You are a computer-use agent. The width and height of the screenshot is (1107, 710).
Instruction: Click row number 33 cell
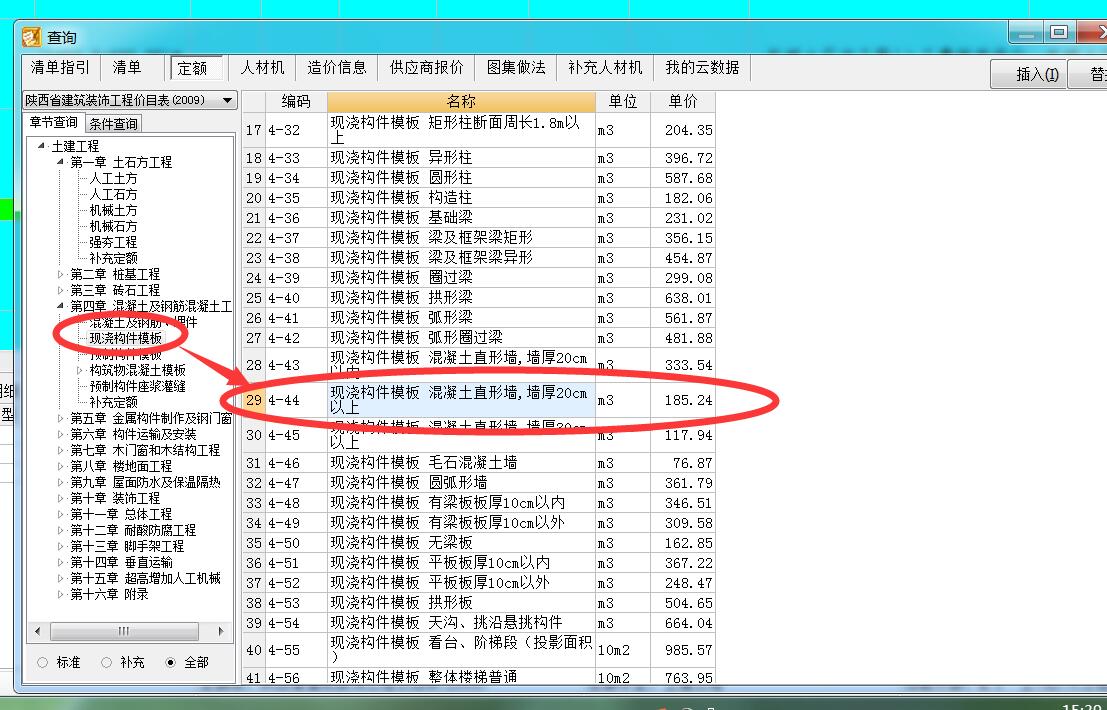(254, 503)
